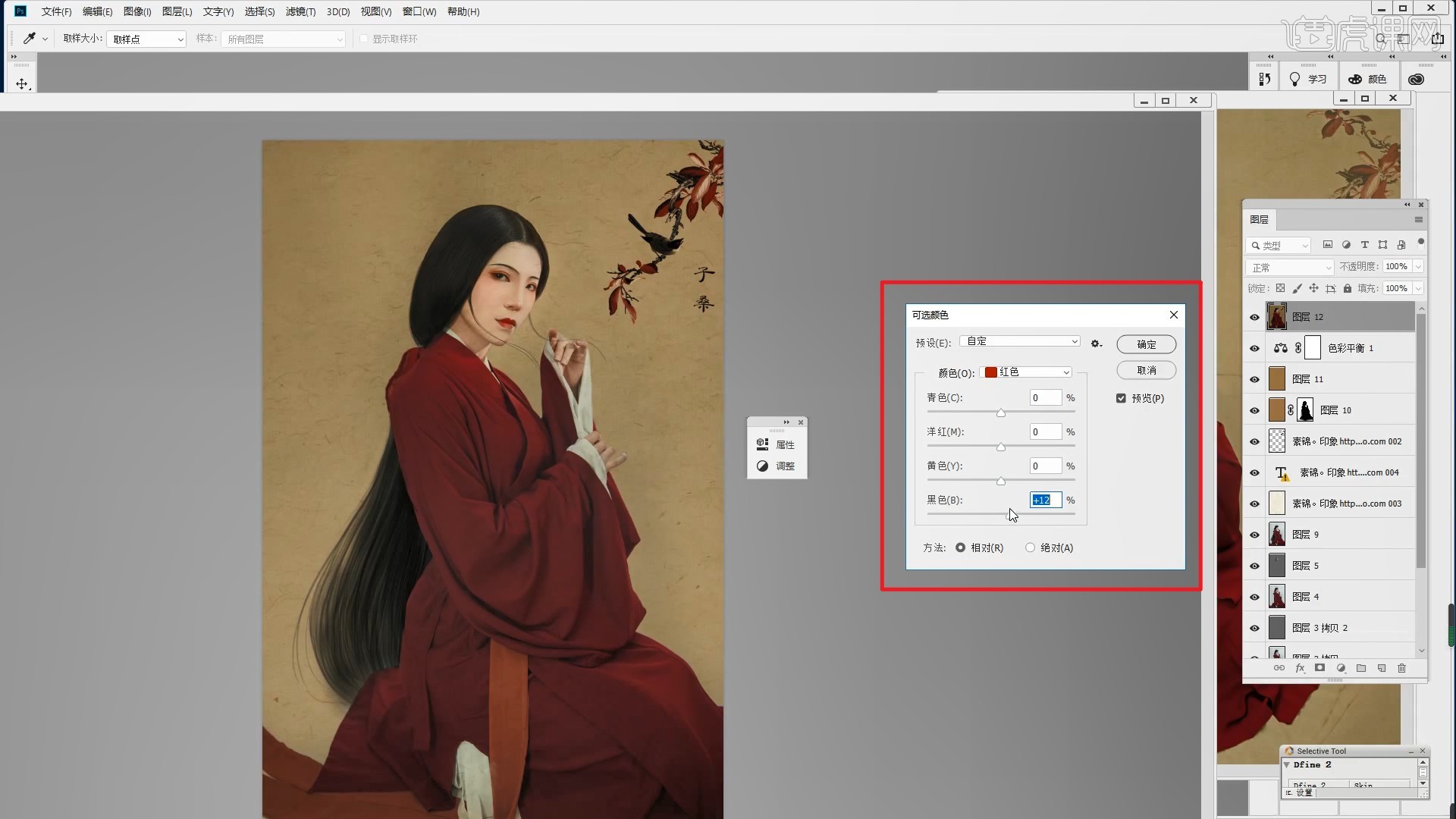Expand the 预设 preset dropdown
The height and width of the screenshot is (819, 1456).
point(1020,342)
